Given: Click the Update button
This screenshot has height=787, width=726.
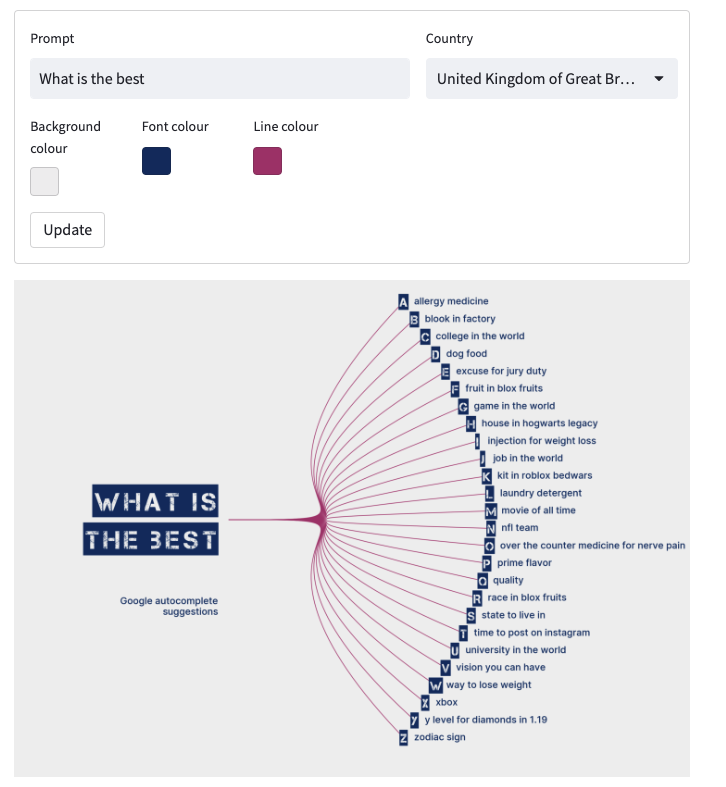Looking at the screenshot, I should coord(67,229).
